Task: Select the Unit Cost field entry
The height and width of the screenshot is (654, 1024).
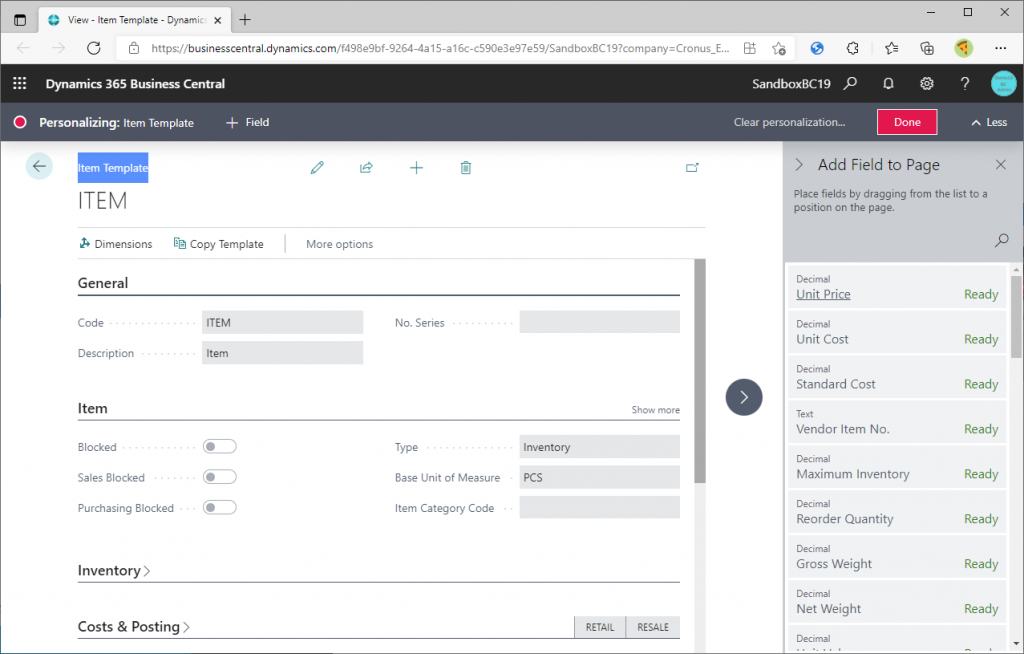Action: (897, 333)
